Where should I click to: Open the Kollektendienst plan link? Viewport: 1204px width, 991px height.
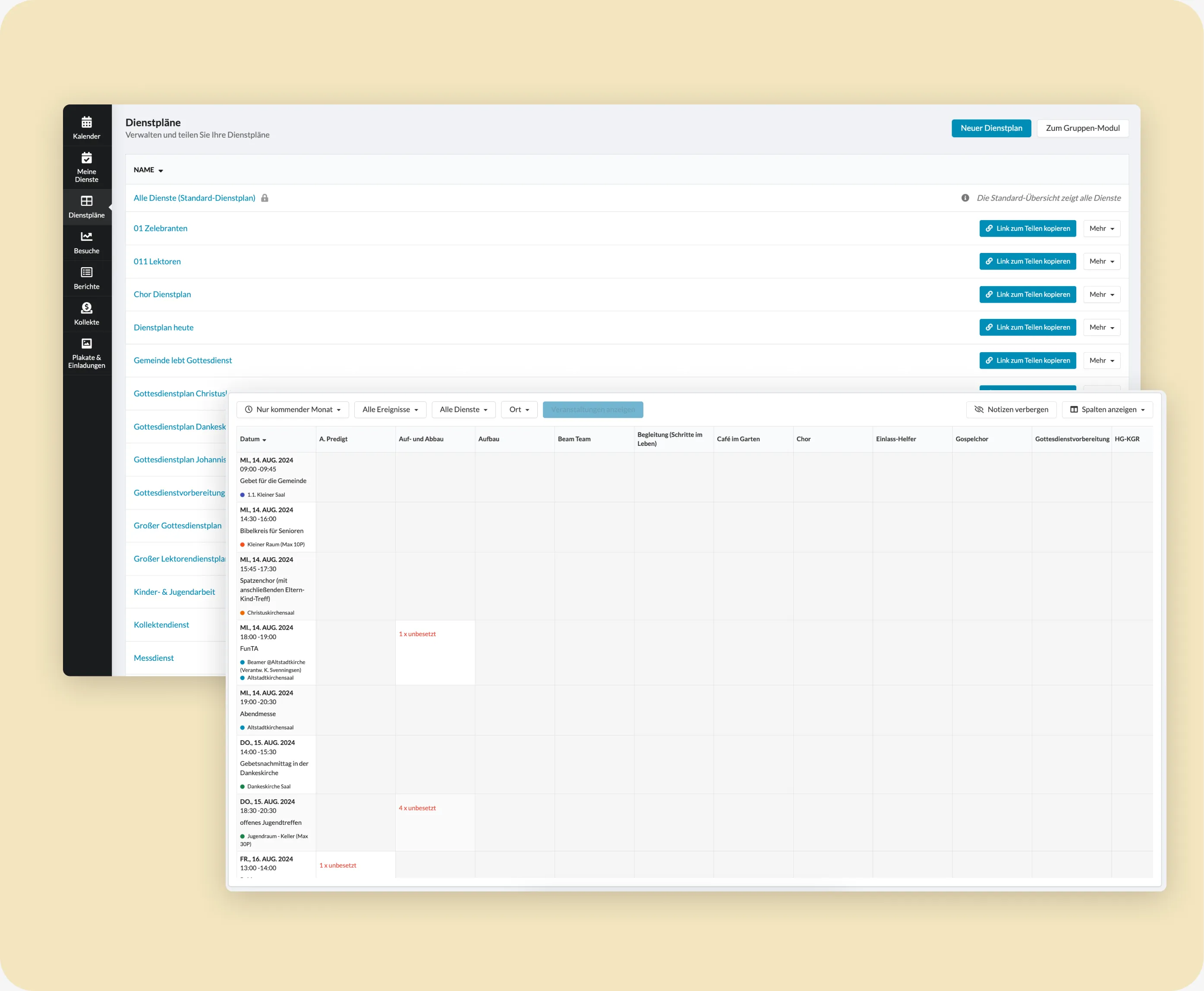pos(161,625)
